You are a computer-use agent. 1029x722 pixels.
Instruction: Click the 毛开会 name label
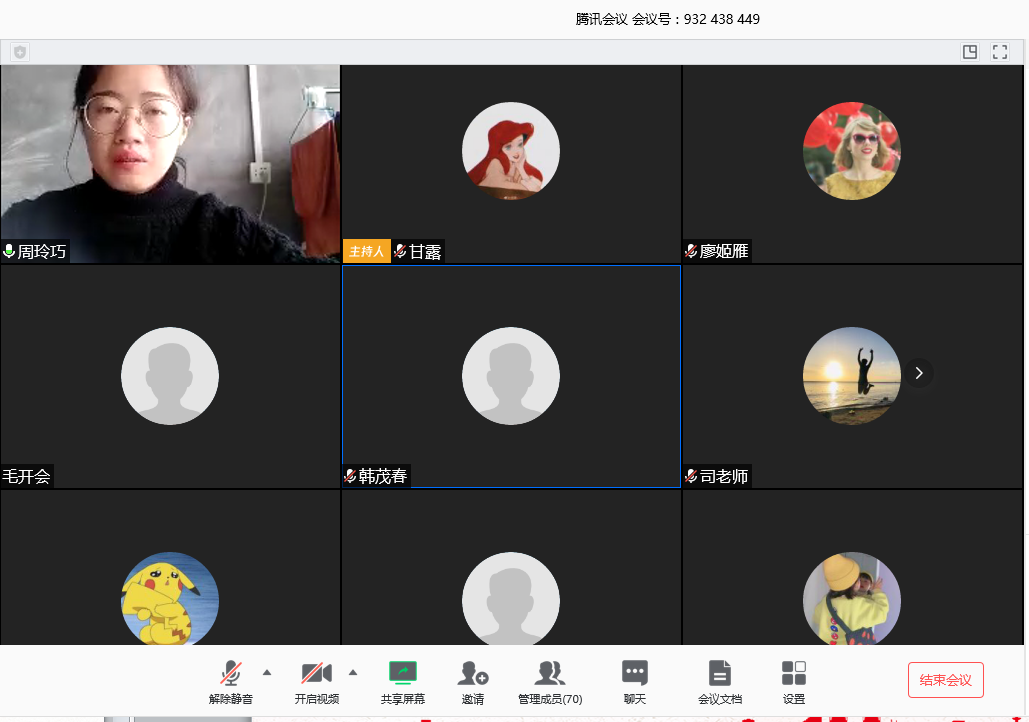pos(26,476)
